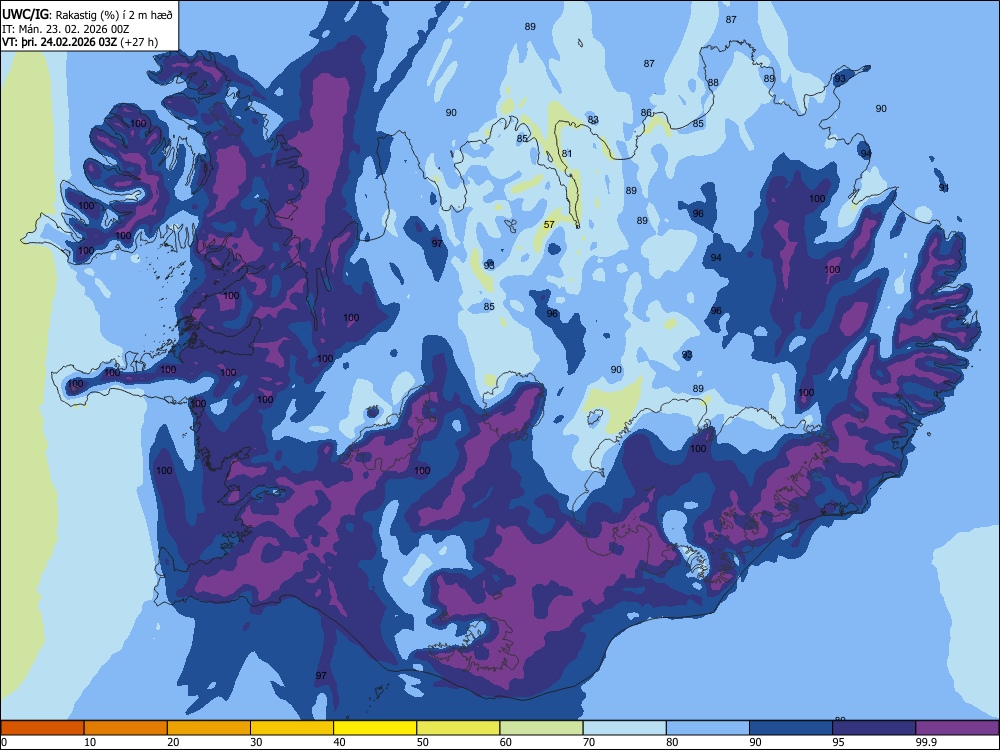Click the legend tick label 10
1000x750 pixels.
coord(90,742)
